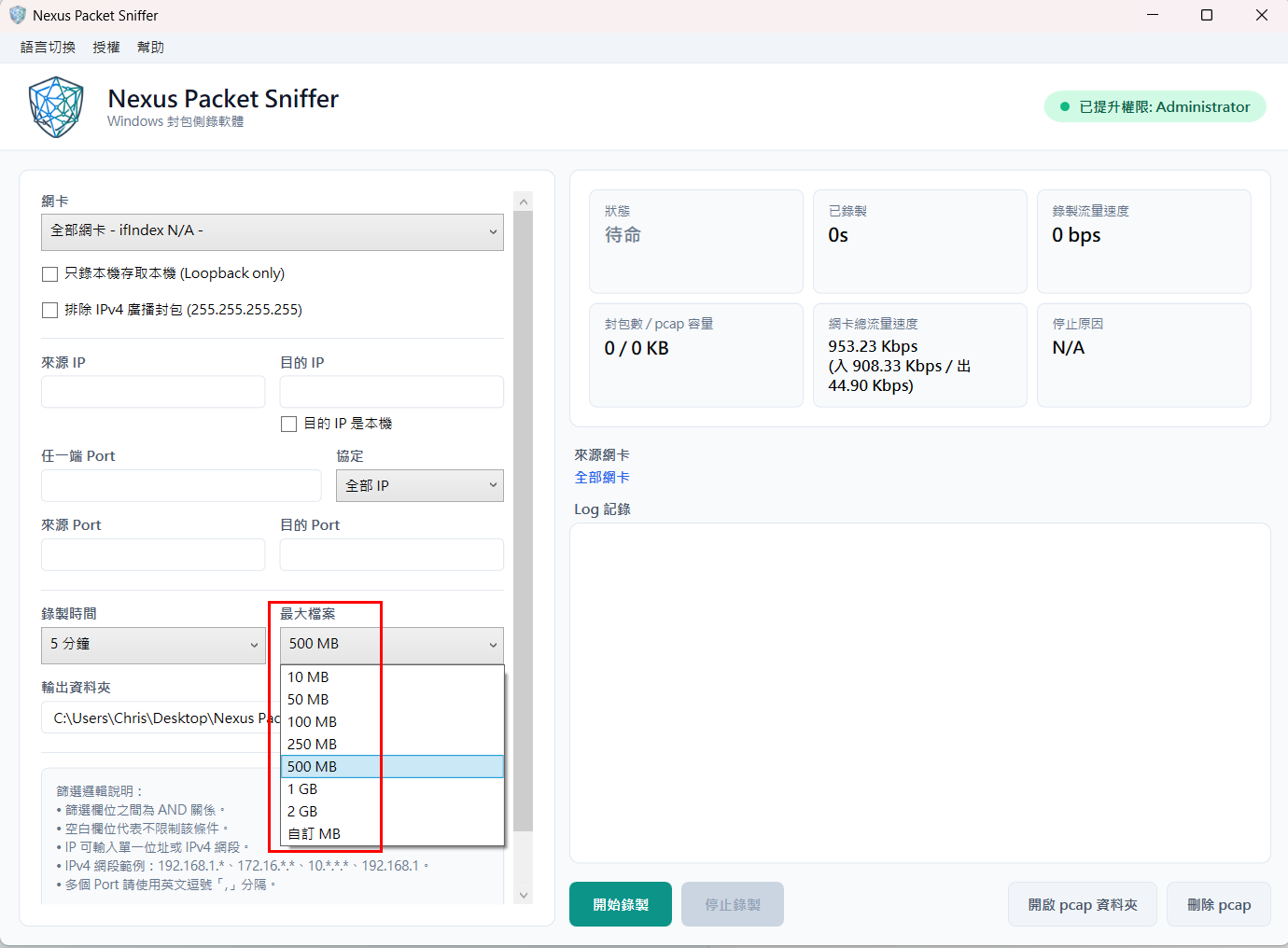
Task: Click the 待命 status text
Action: tap(623, 235)
